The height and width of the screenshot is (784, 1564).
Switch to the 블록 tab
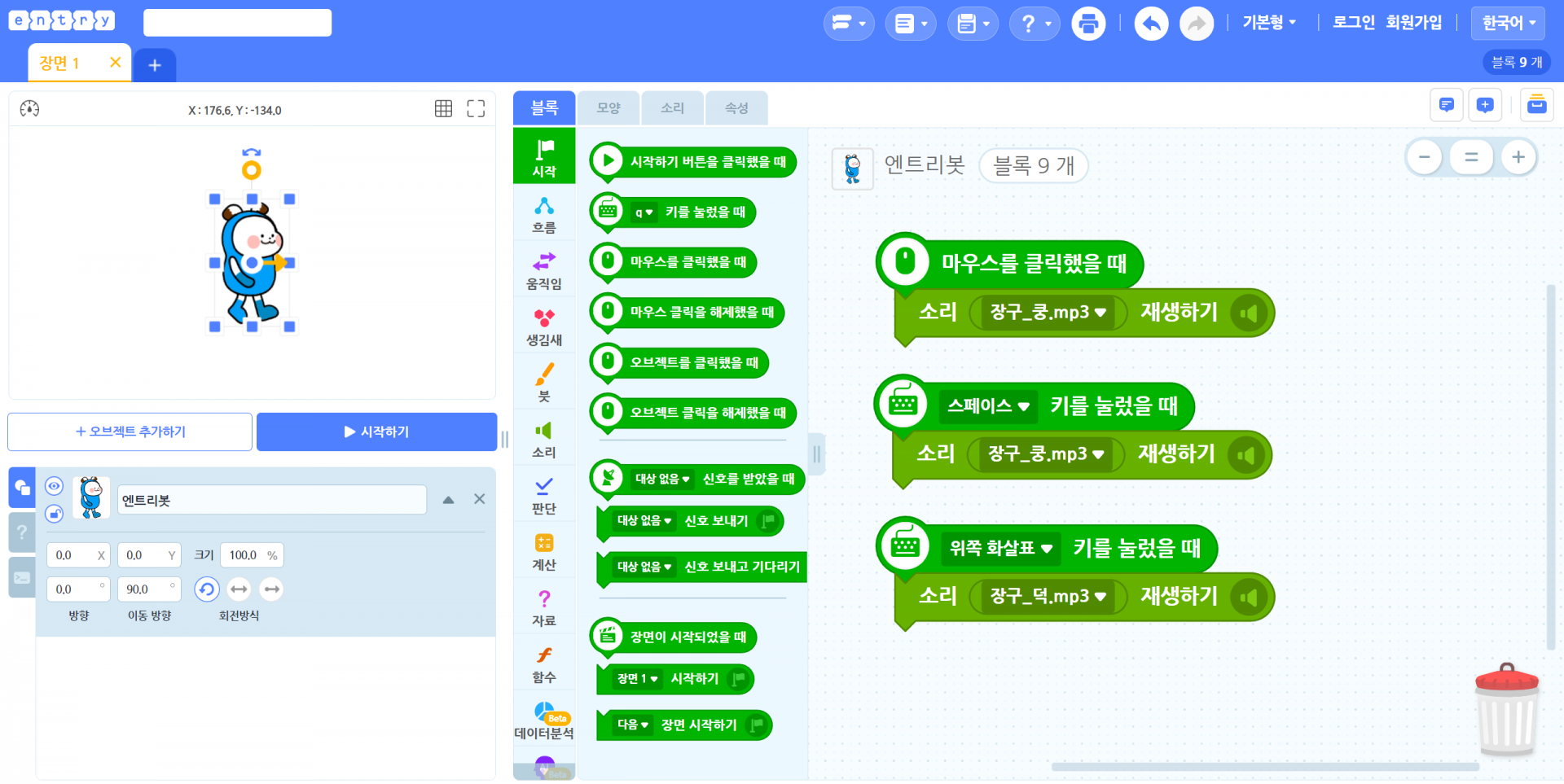tap(544, 107)
